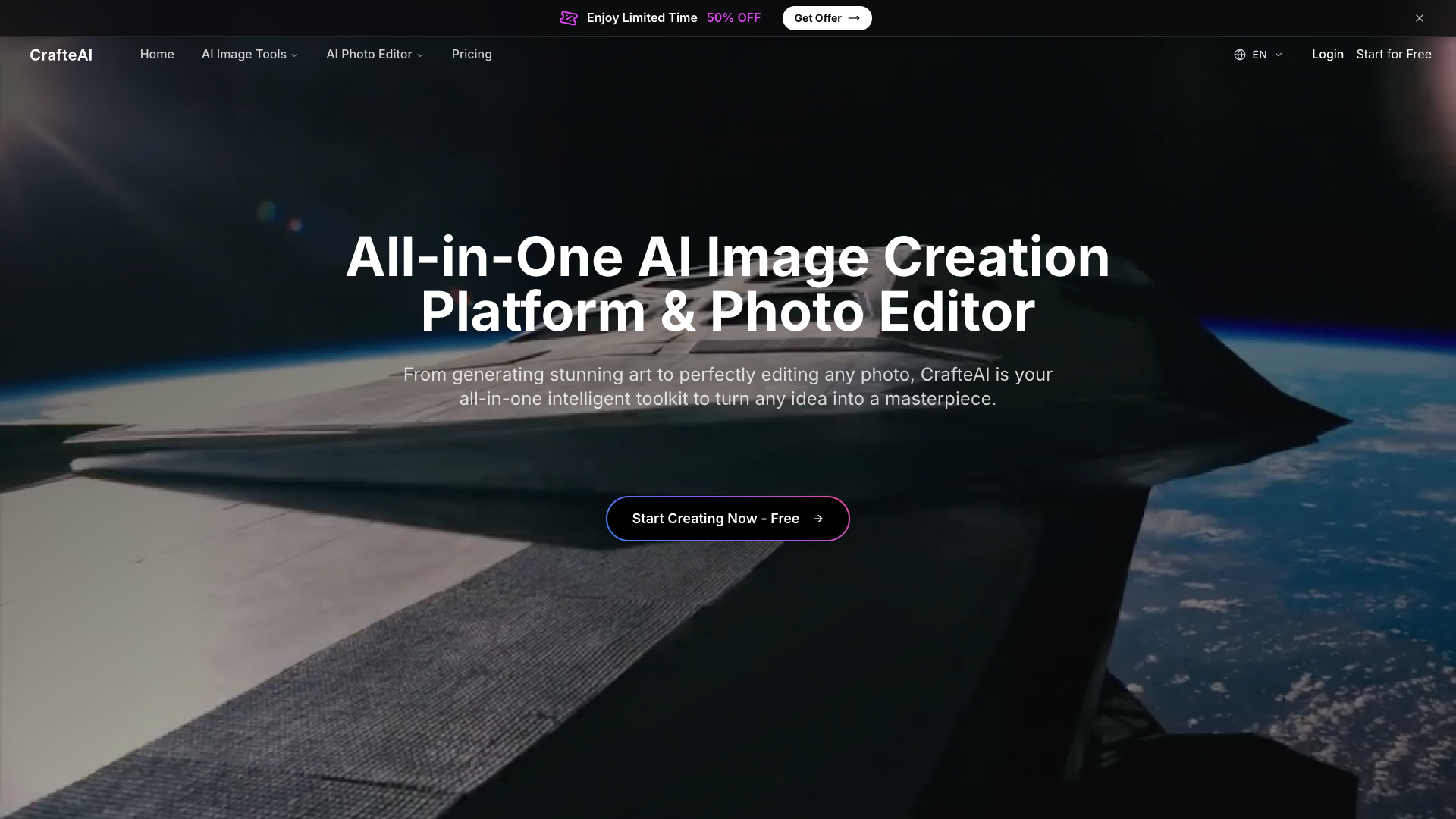The height and width of the screenshot is (819, 1456).
Task: Open the EN language dropdown arrow
Action: coord(1279,55)
